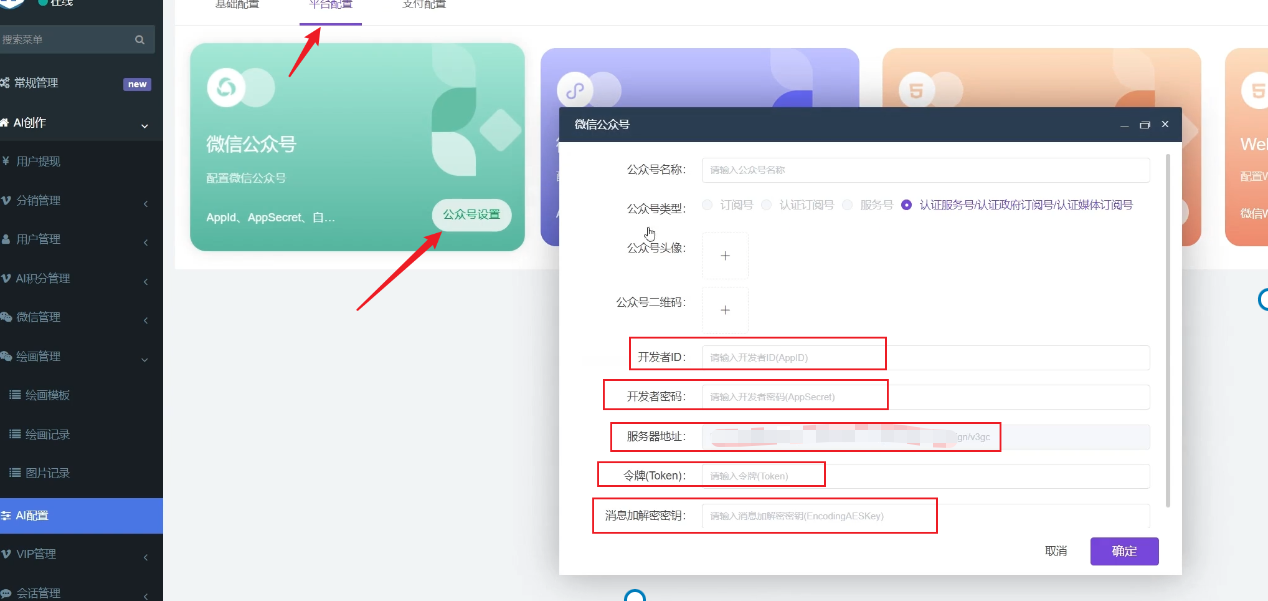Click the 开发者密码 (AppSecret) input field

point(926,397)
